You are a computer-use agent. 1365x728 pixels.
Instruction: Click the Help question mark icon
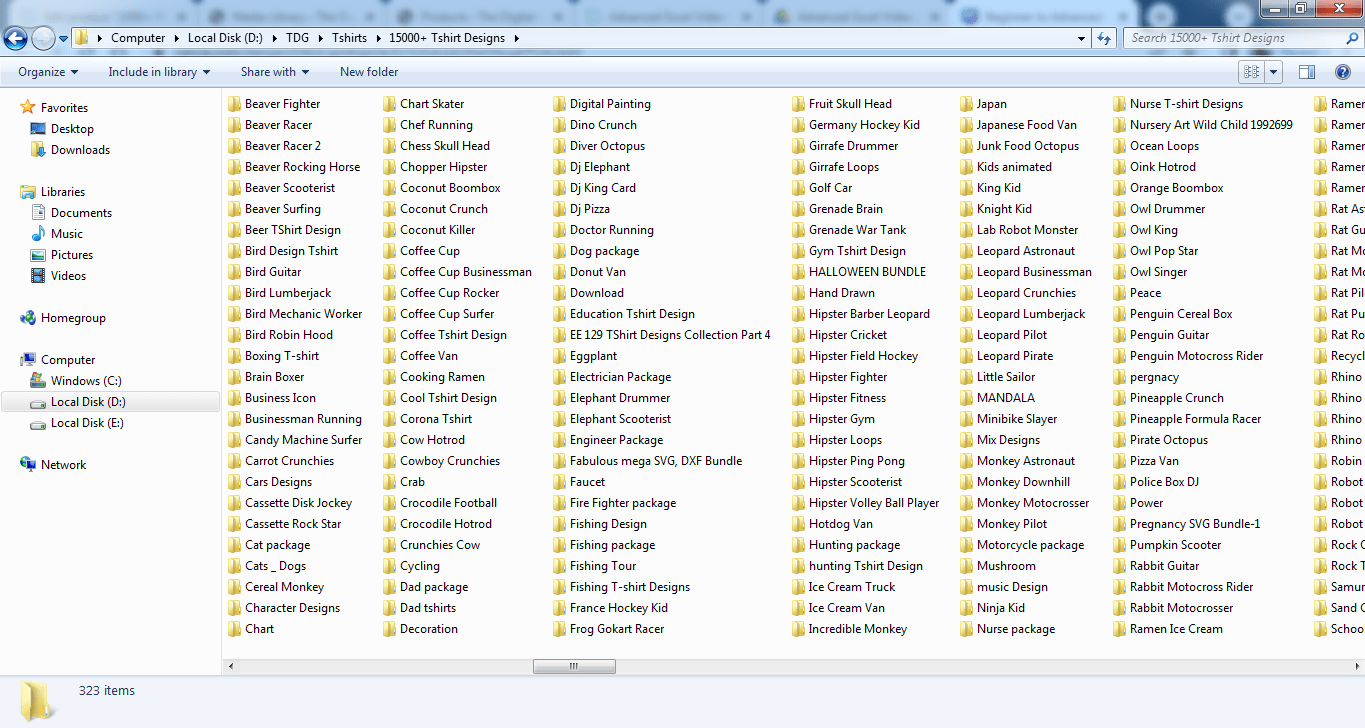1343,72
